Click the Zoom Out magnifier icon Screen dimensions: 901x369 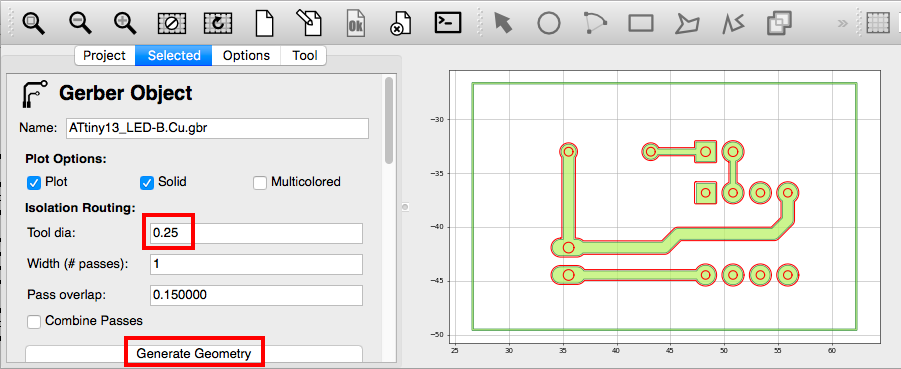79,23
